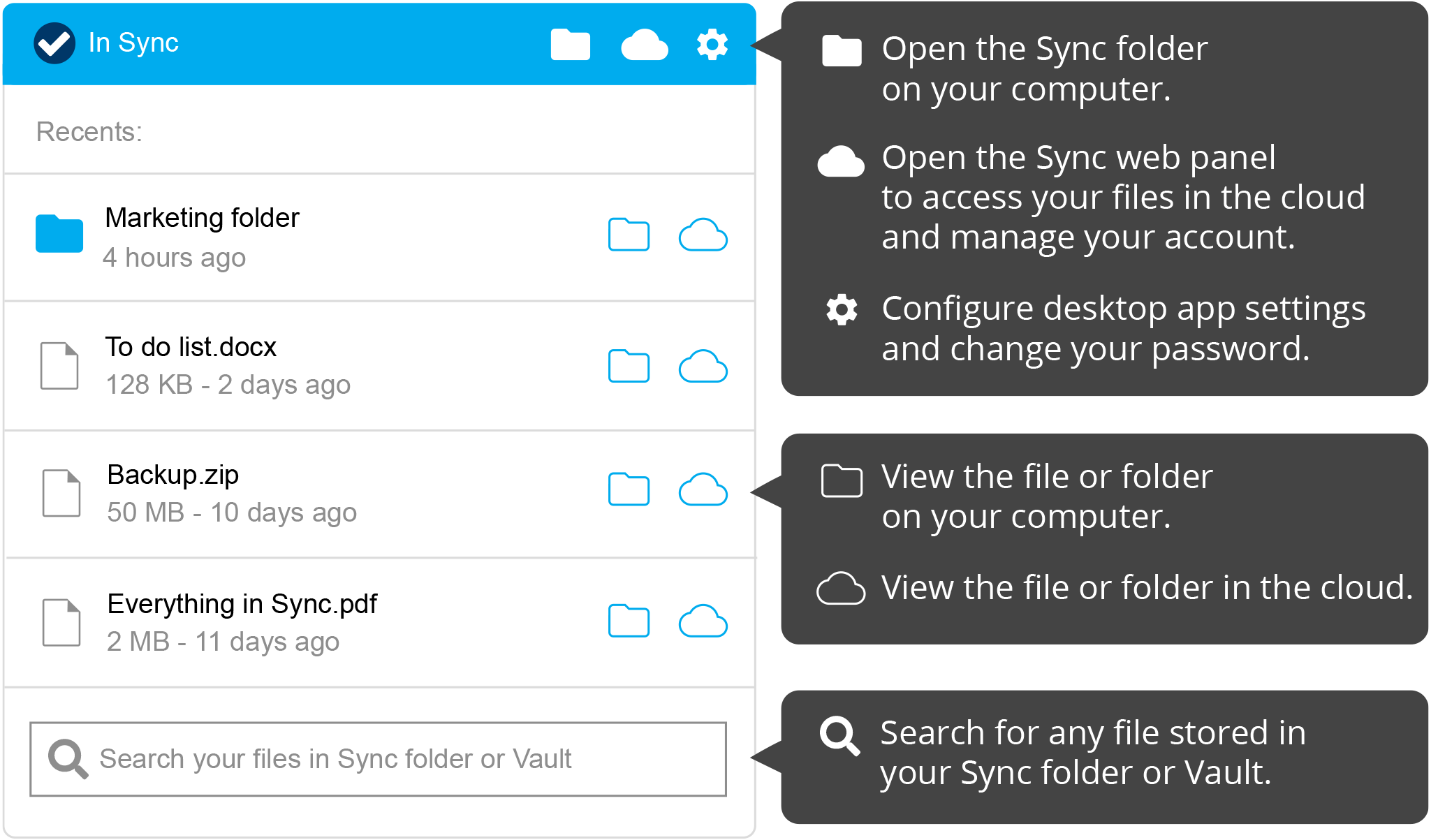
Task: Click the blue Marketing folder icon
Action: pyautogui.click(x=59, y=234)
